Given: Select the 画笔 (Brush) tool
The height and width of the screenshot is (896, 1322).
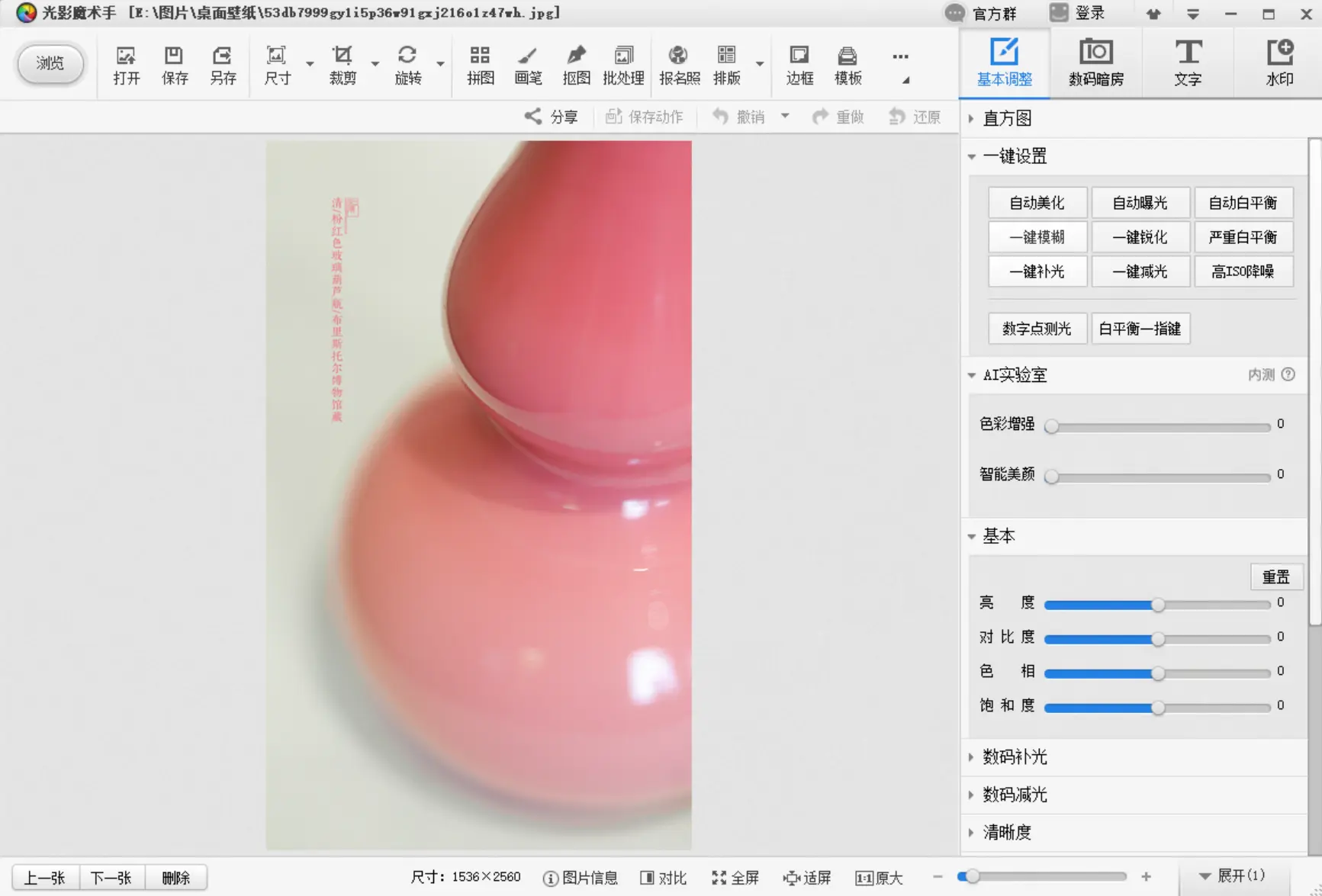Looking at the screenshot, I should click(528, 65).
